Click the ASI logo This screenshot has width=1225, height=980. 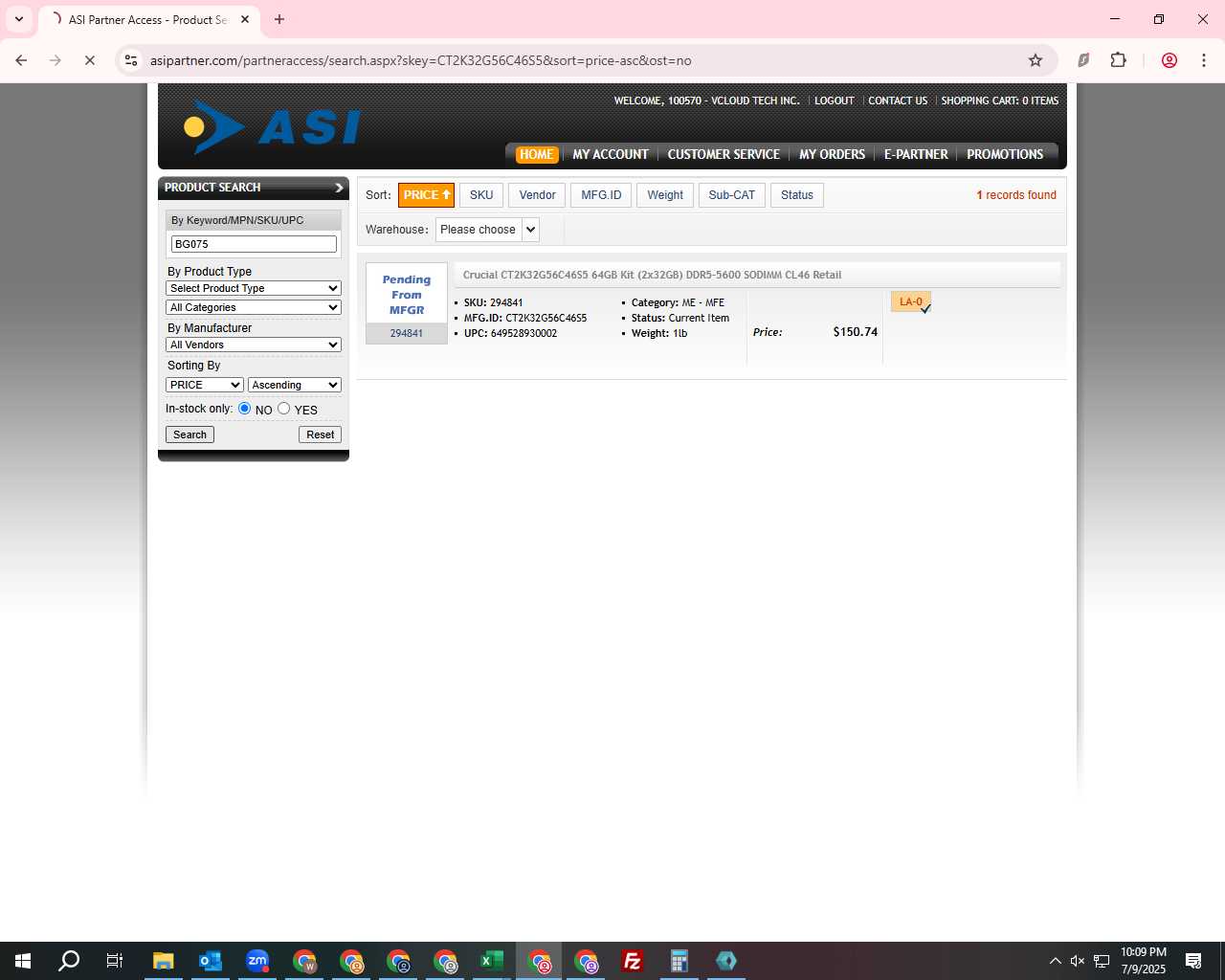[x=272, y=126]
